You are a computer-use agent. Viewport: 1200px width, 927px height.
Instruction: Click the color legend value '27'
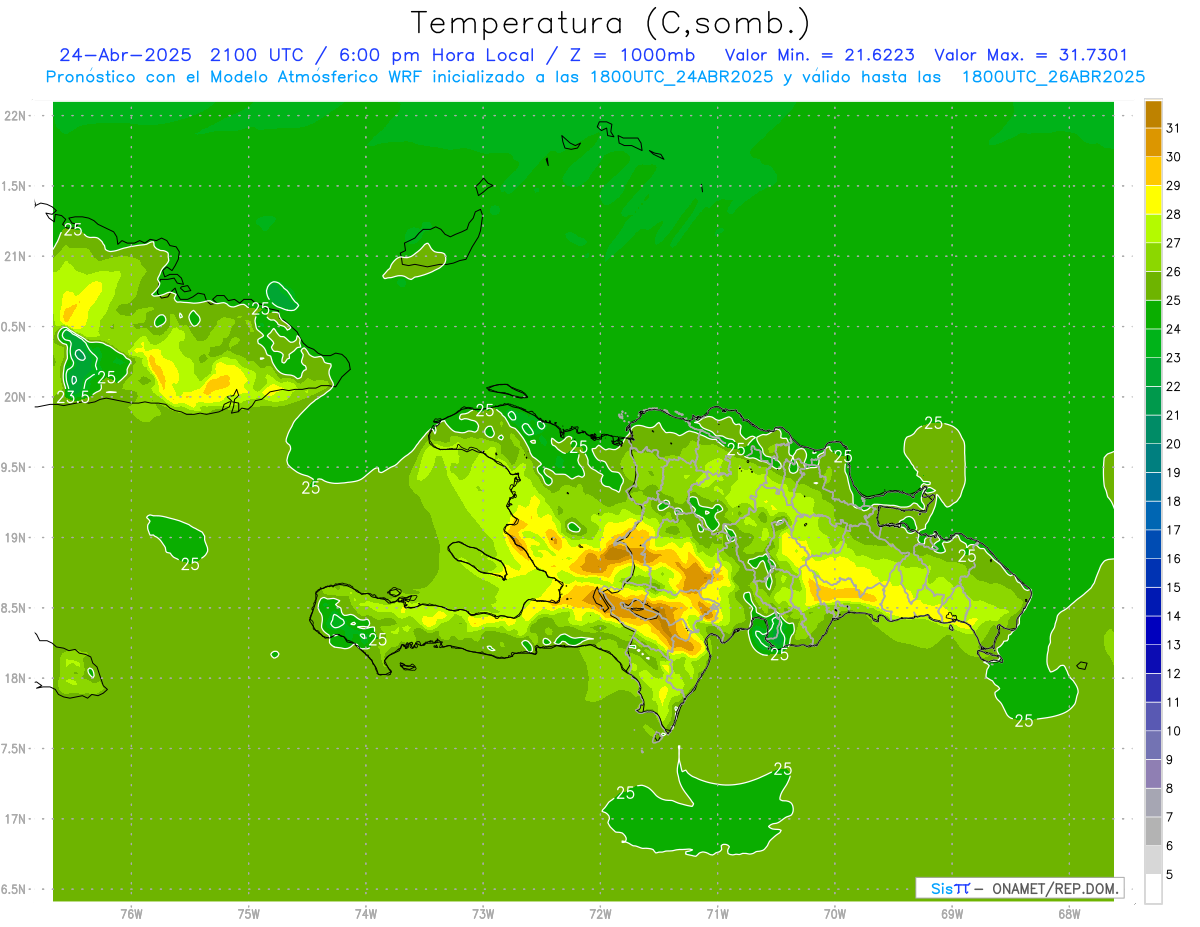[1174, 242]
